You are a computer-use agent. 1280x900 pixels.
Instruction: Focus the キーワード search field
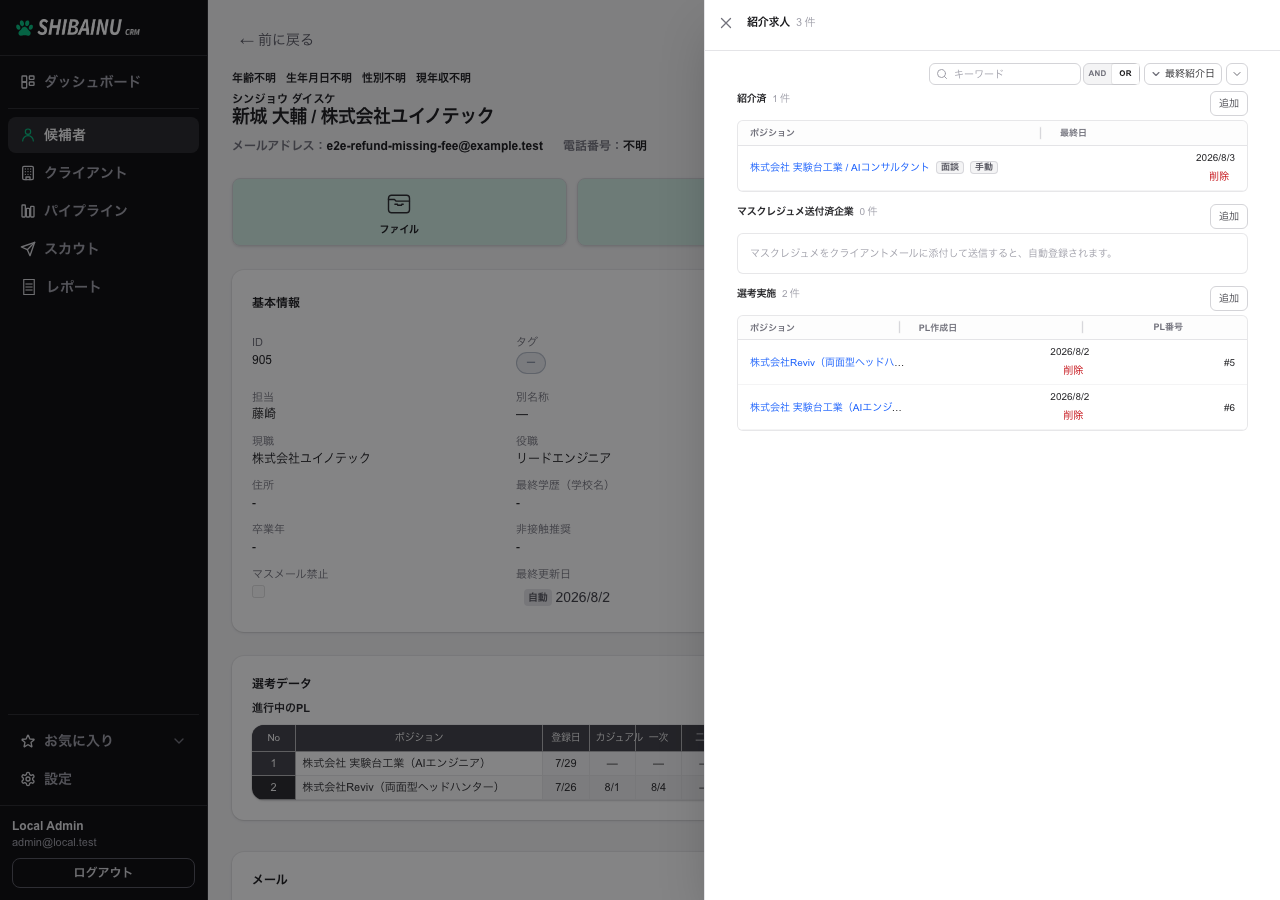pyautogui.click(x=1005, y=74)
